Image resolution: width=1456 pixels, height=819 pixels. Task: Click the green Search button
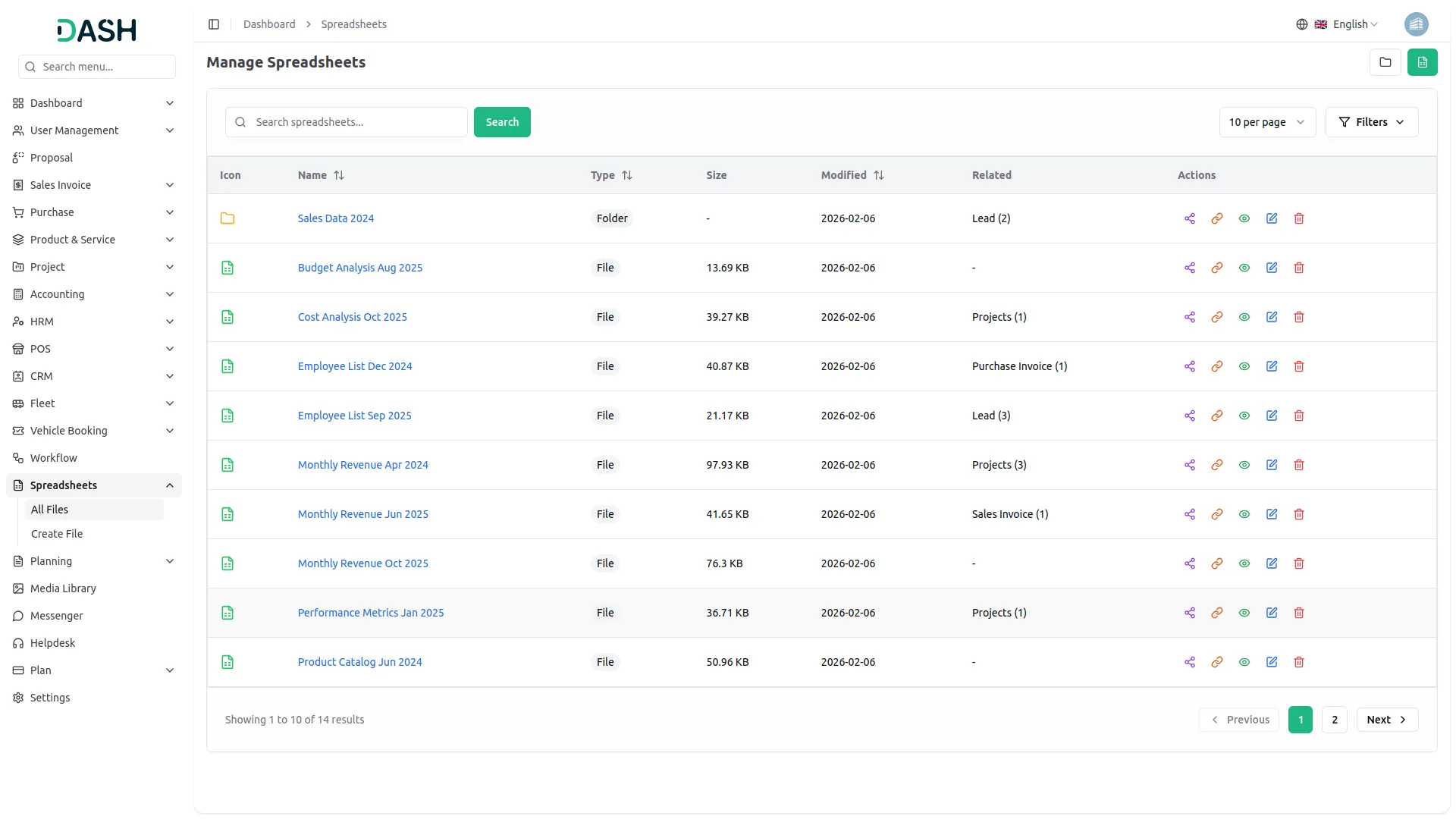click(x=501, y=122)
